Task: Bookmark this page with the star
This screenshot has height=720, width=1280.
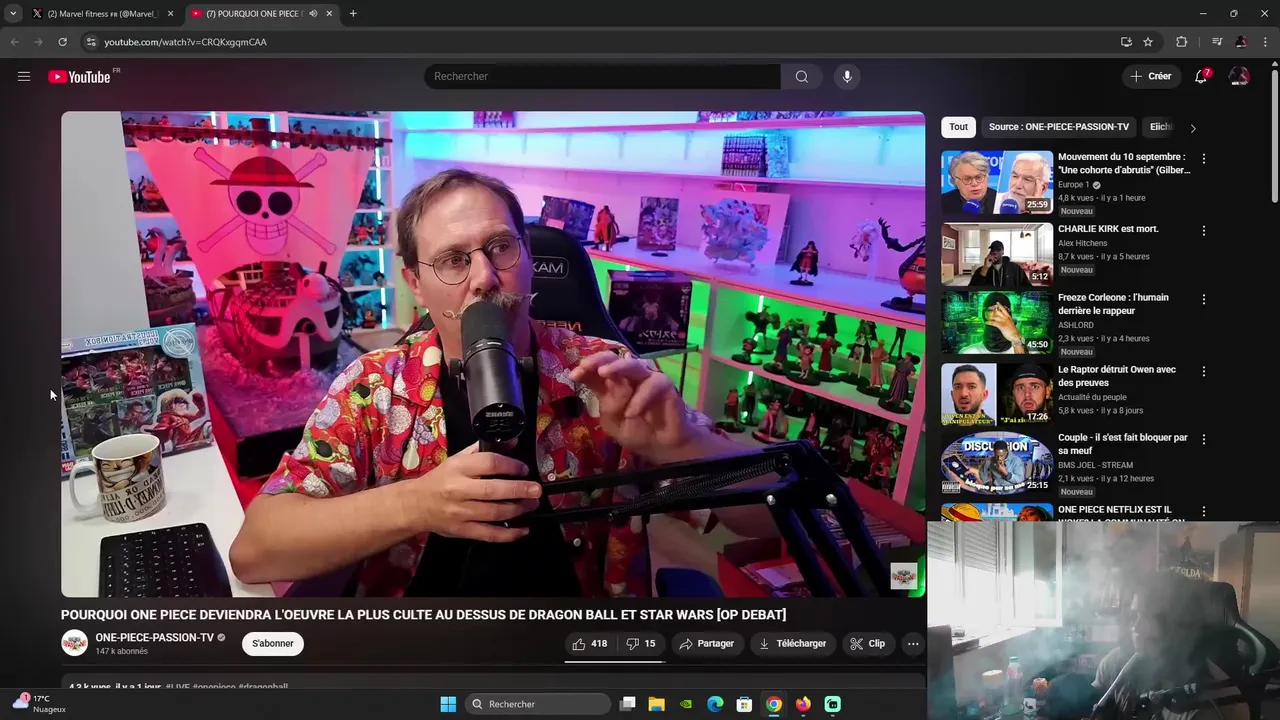Action: pyautogui.click(x=1148, y=42)
